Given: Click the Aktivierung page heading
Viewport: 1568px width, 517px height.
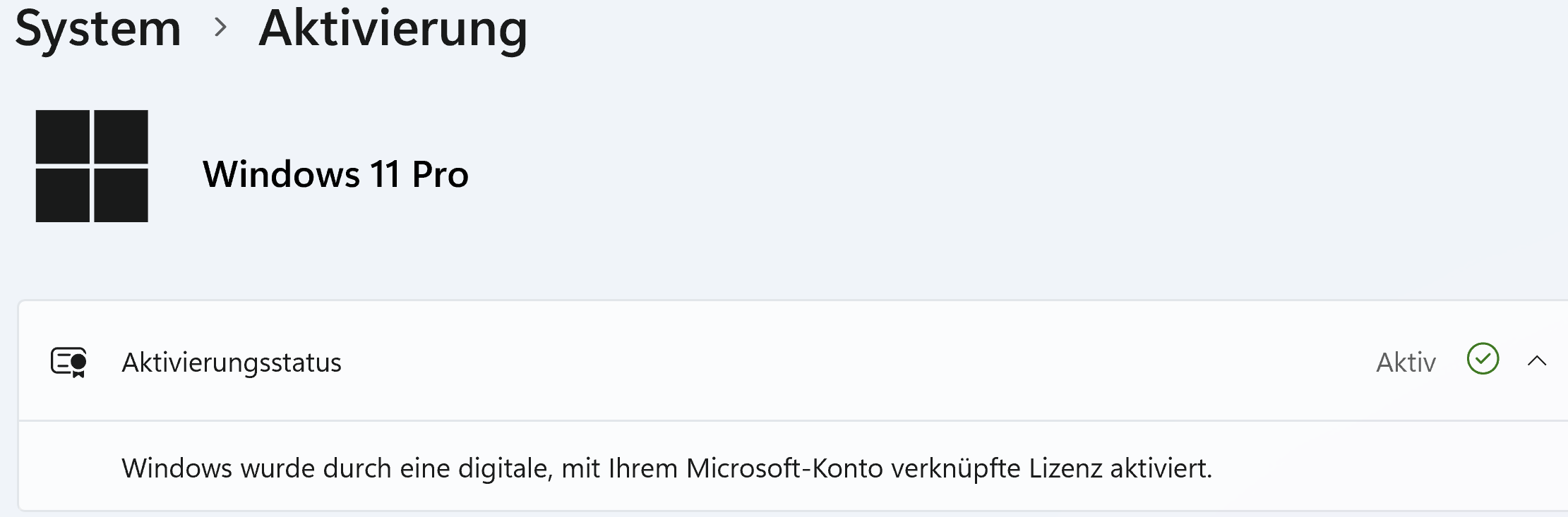Looking at the screenshot, I should (393, 29).
